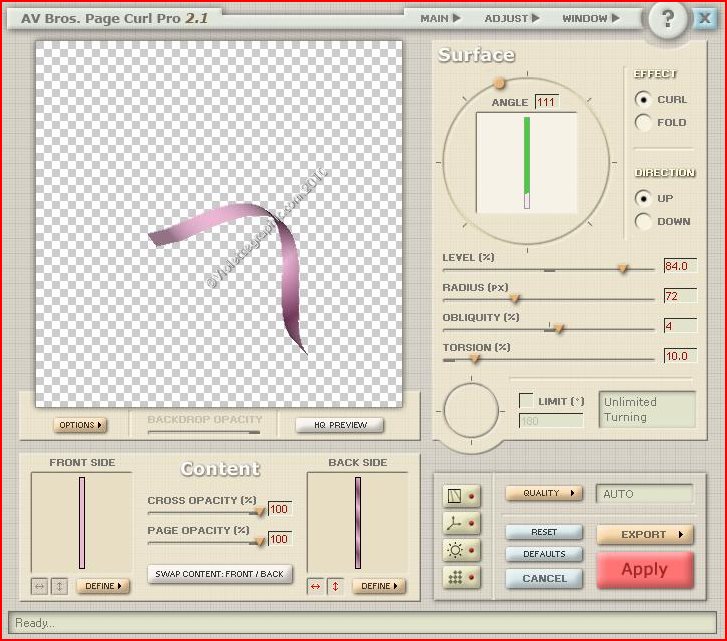727x641 pixels.
Task: Flip back side content vertically
Action: [x=334, y=586]
